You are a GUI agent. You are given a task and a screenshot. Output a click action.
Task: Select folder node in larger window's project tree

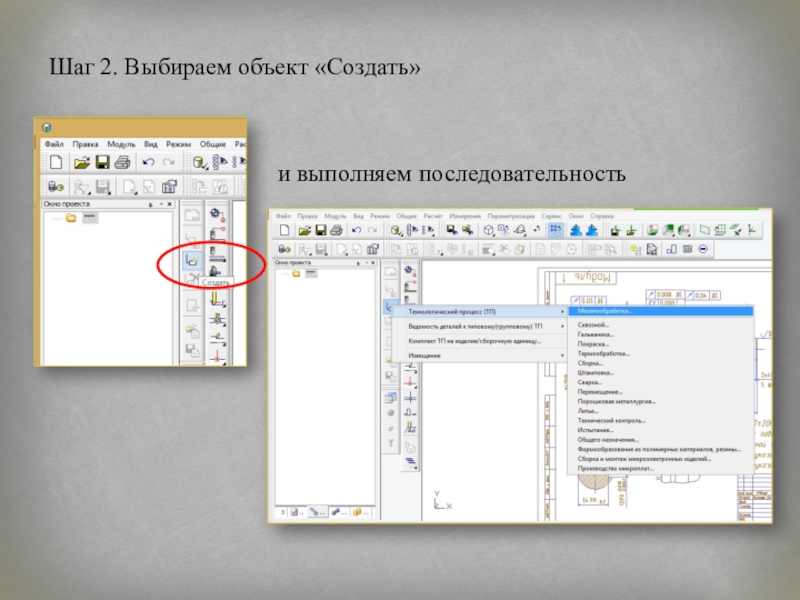pyautogui.click(x=296, y=273)
